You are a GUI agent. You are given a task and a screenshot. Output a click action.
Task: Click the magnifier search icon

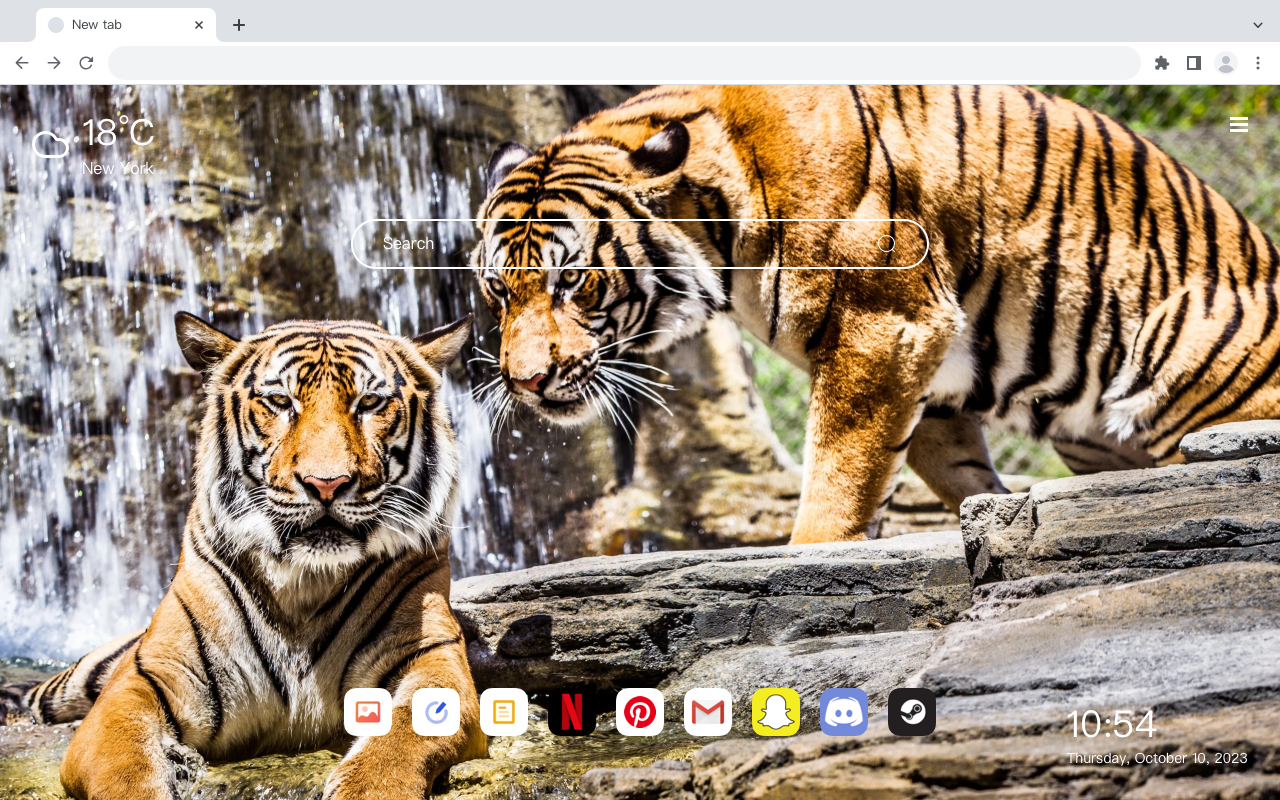click(886, 244)
